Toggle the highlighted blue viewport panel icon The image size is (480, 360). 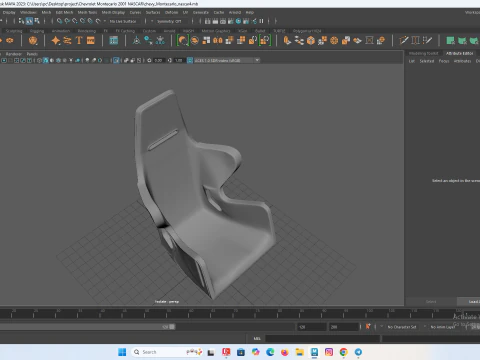(x=116, y=60)
